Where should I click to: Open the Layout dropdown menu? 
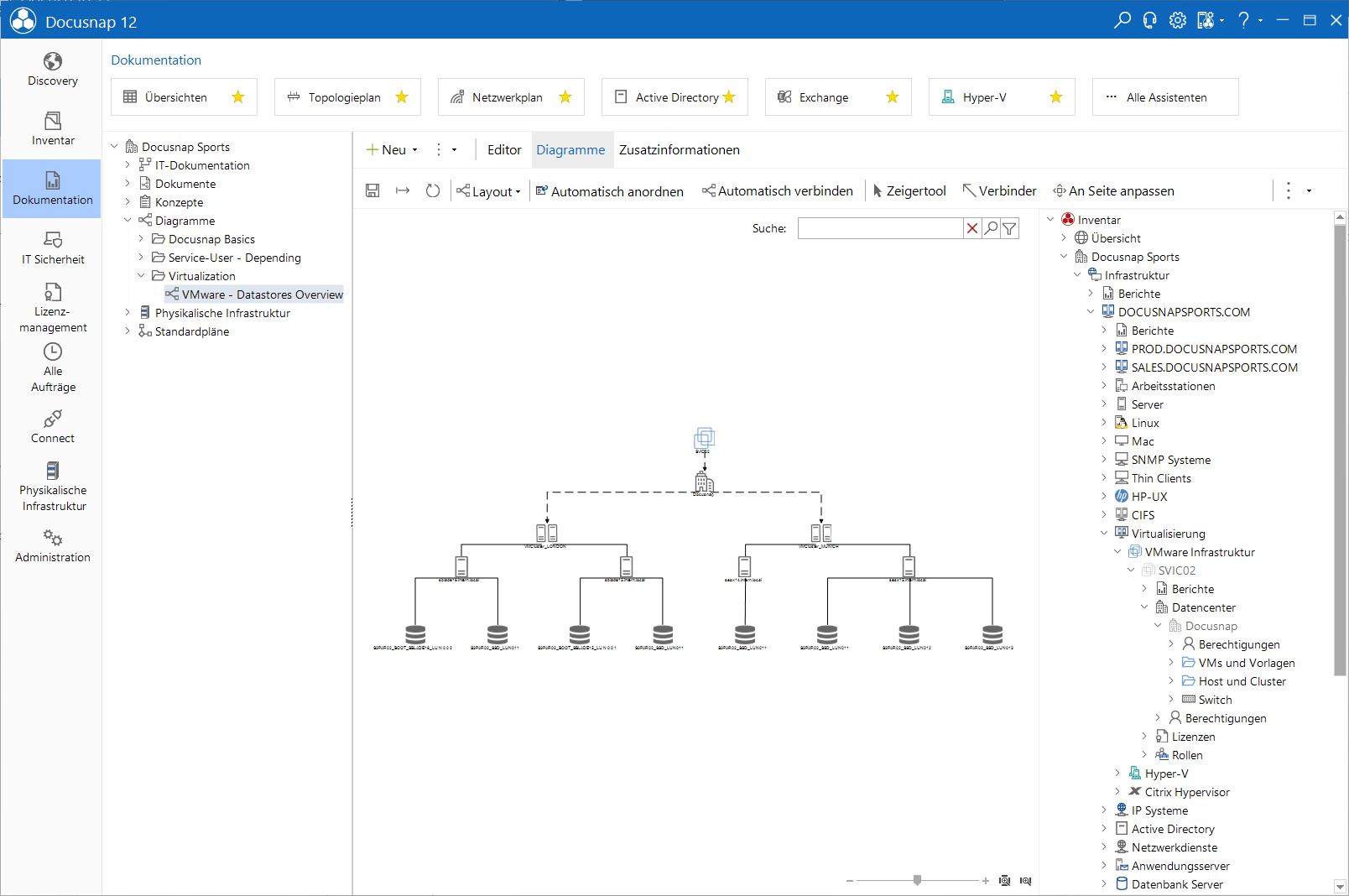[489, 191]
